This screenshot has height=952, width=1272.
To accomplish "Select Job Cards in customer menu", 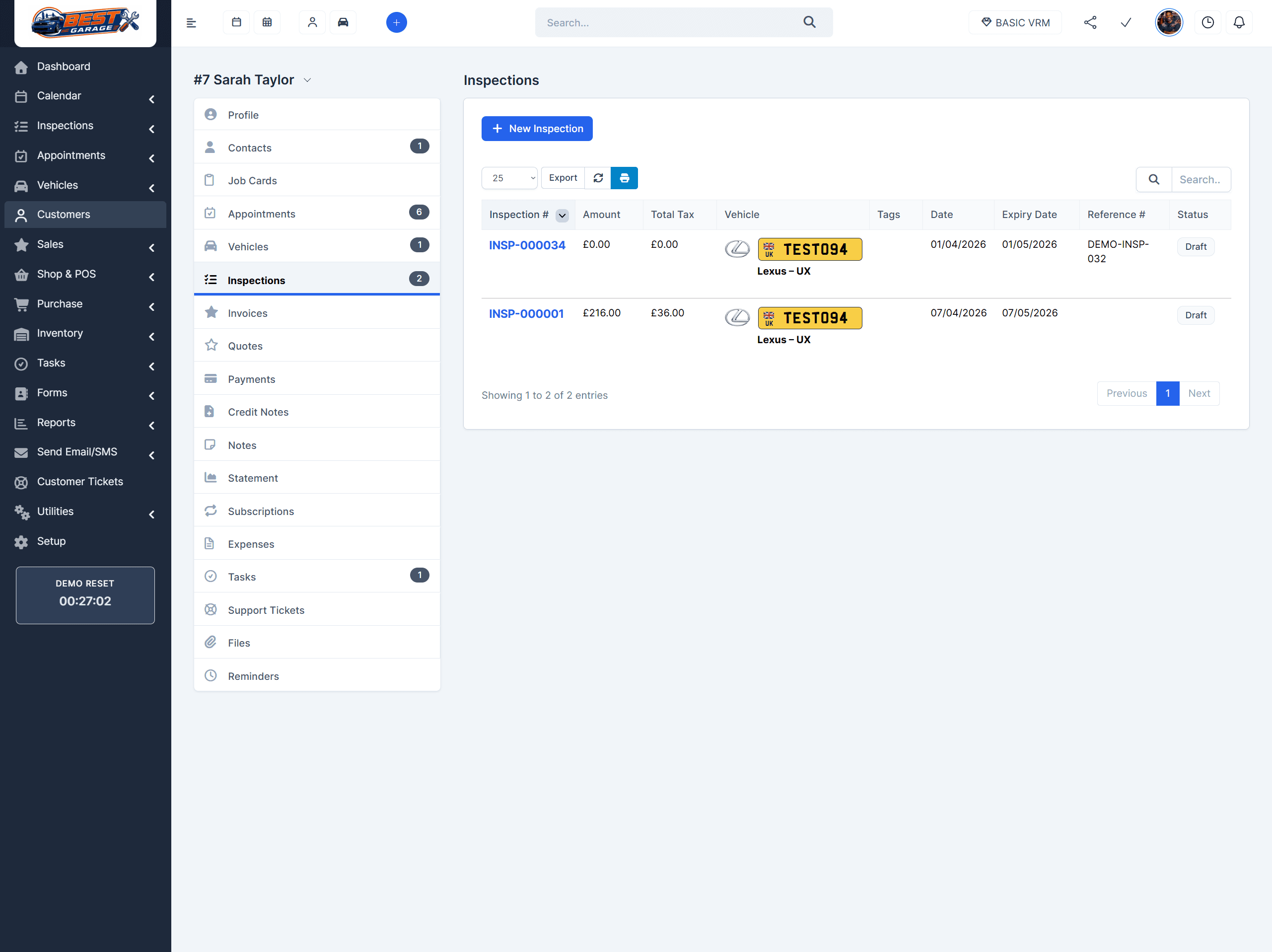I will coord(252,181).
